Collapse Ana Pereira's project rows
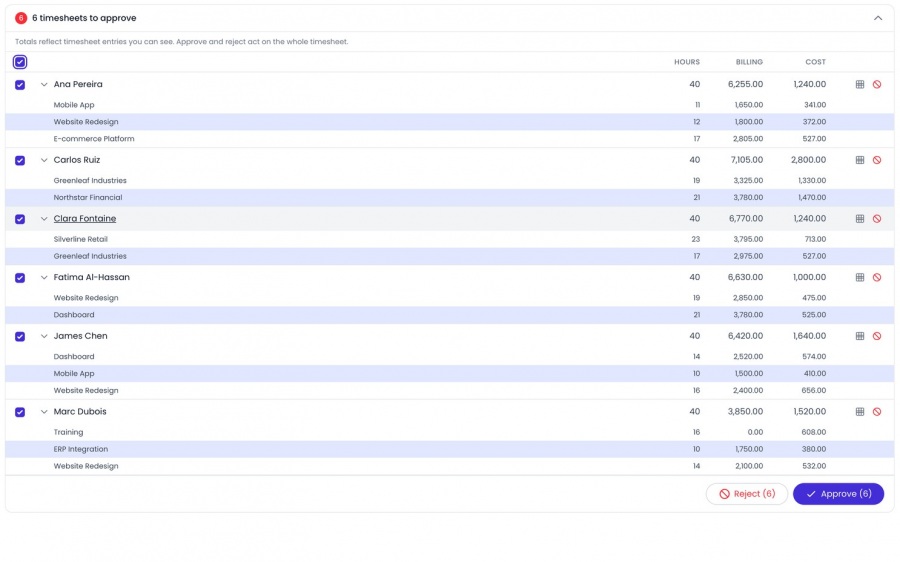This screenshot has width=900, height=562. (44, 84)
